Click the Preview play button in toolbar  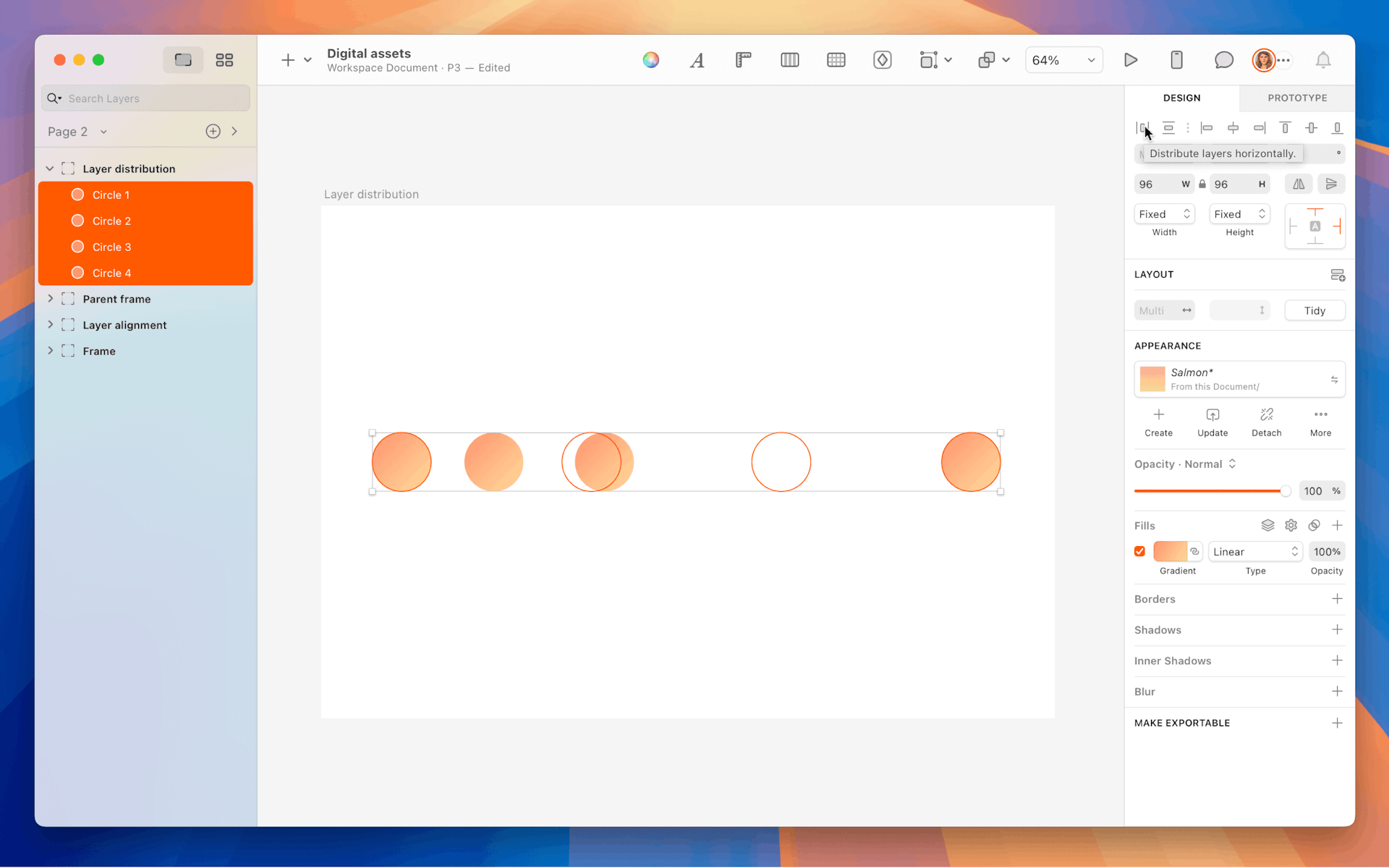(x=1131, y=60)
